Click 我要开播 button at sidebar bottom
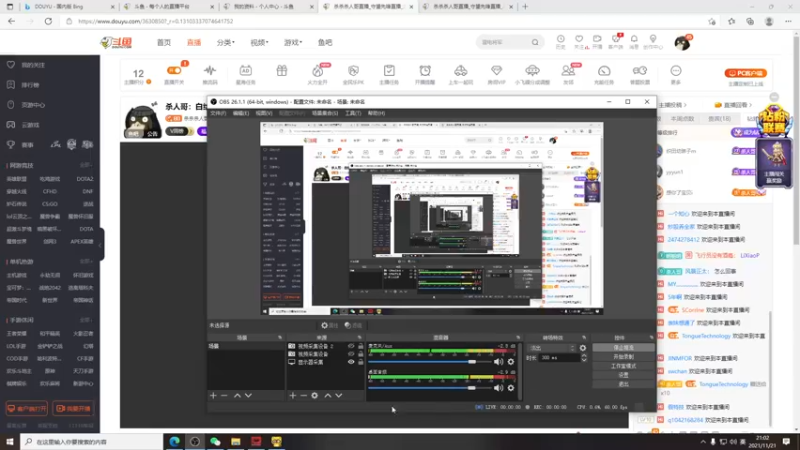Image resolution: width=800 pixels, height=450 pixels. click(73, 409)
